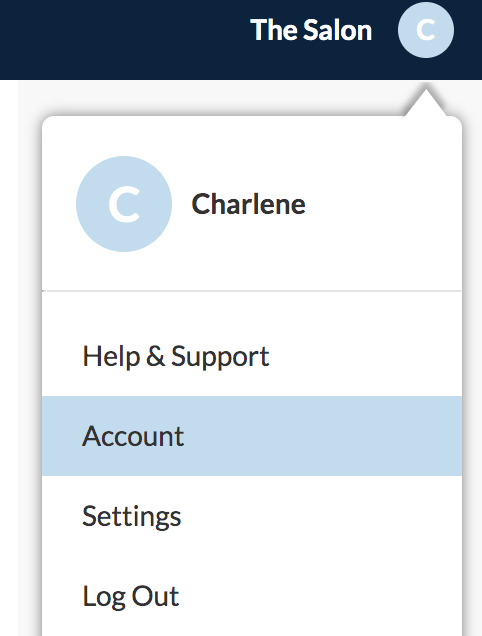This screenshot has height=636, width=482.
Task: Choose Log Out at the menu bottom
Action: (x=252, y=596)
